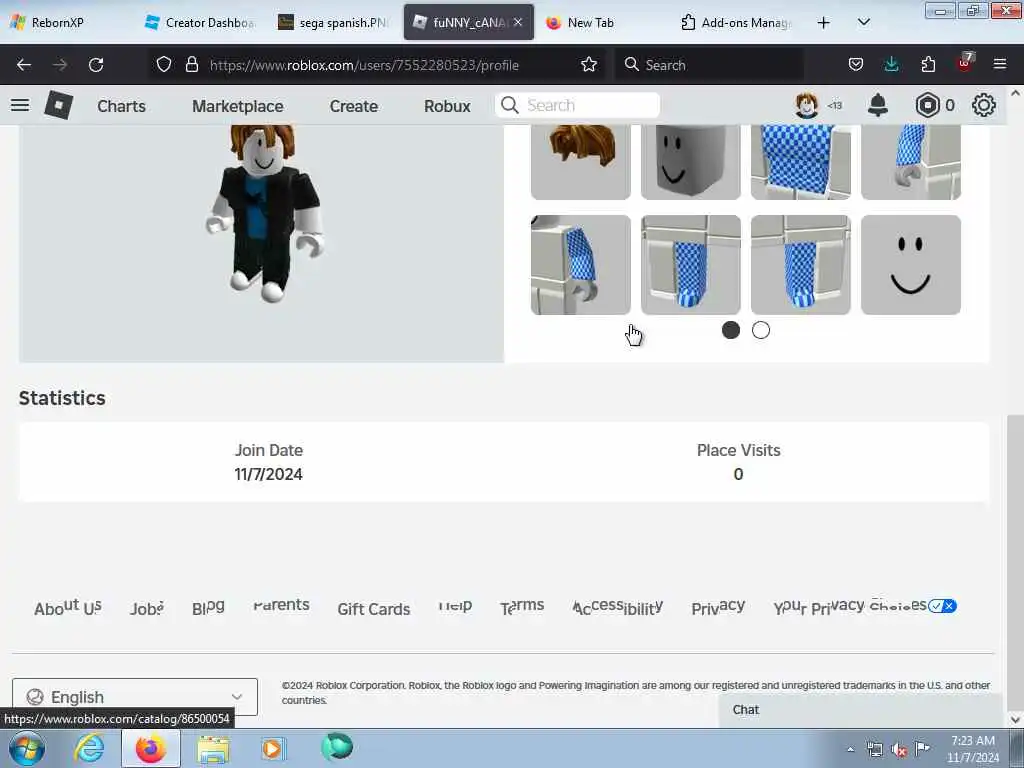This screenshot has height=768, width=1024.
Task: Click the Jobs footer link
Action: (146, 609)
